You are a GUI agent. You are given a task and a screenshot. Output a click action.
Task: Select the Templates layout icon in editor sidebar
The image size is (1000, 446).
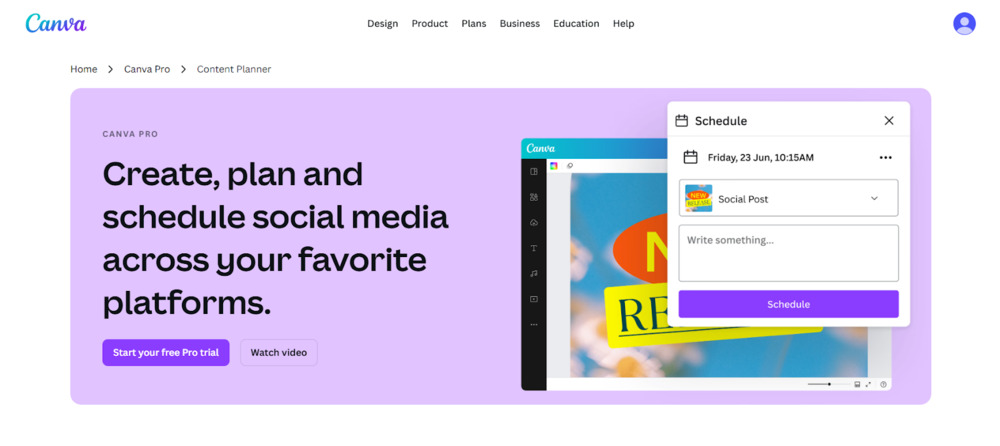534,171
